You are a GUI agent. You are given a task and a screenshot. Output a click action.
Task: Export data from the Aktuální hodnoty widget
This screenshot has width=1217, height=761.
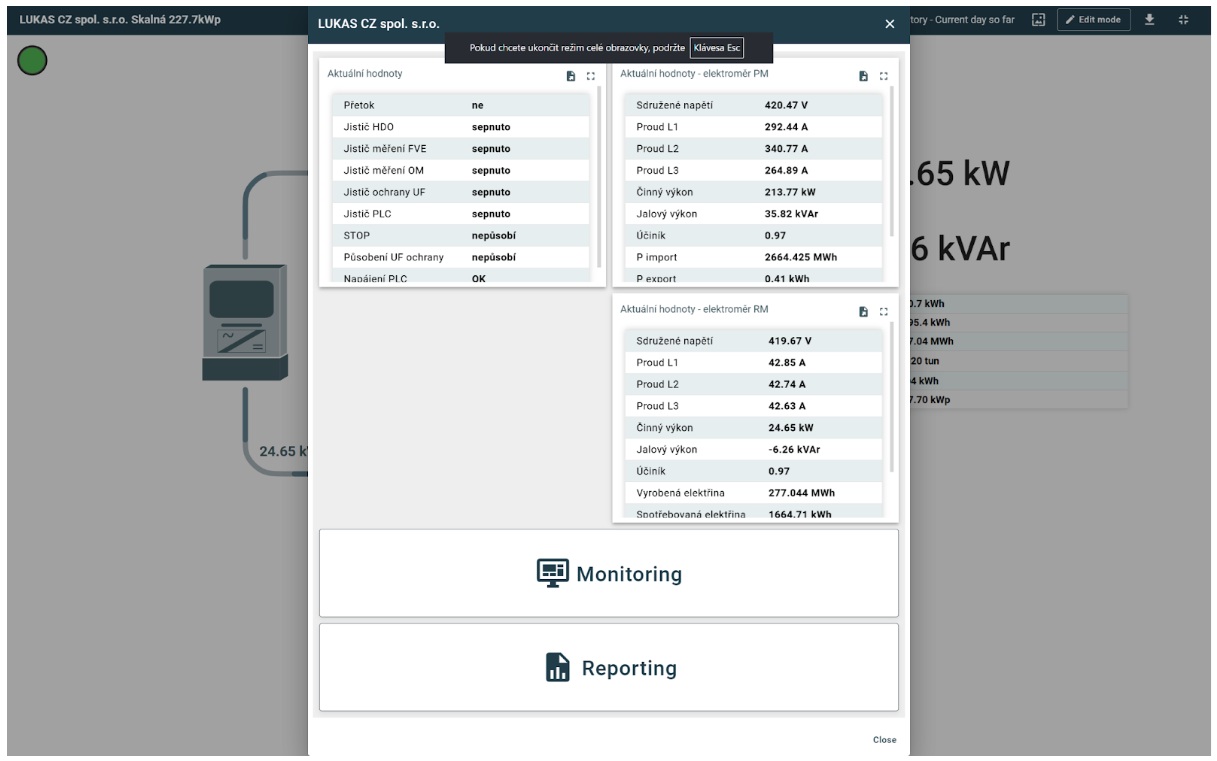click(570, 76)
